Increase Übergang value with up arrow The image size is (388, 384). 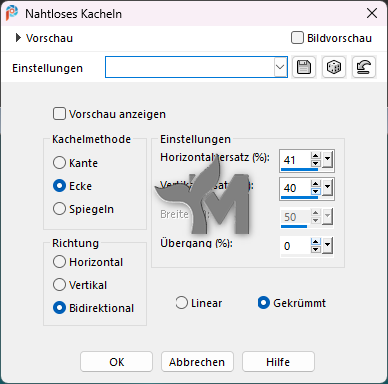(x=316, y=242)
